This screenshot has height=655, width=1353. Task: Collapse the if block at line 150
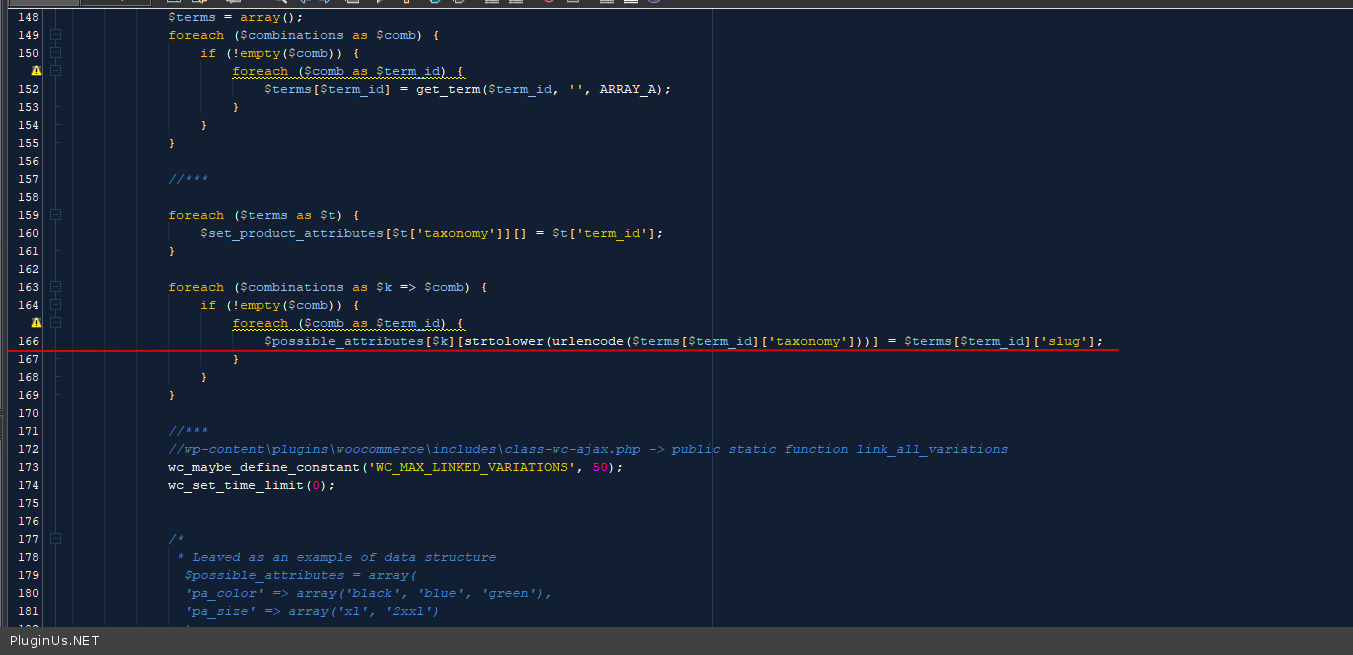click(x=56, y=53)
